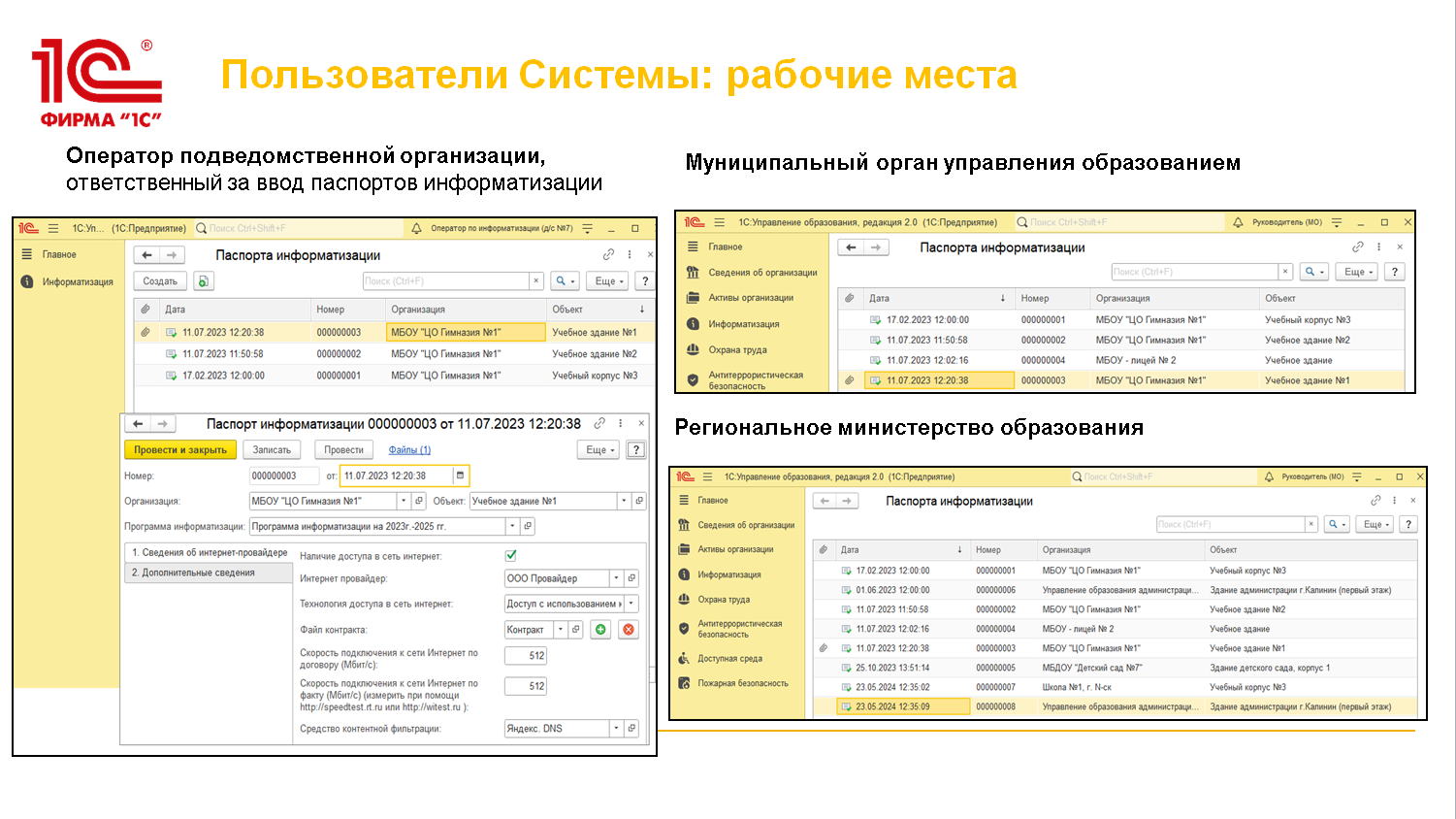1456x819 pixels.
Task: Click back arrow in municipal window passports list
Action: [x=851, y=247]
